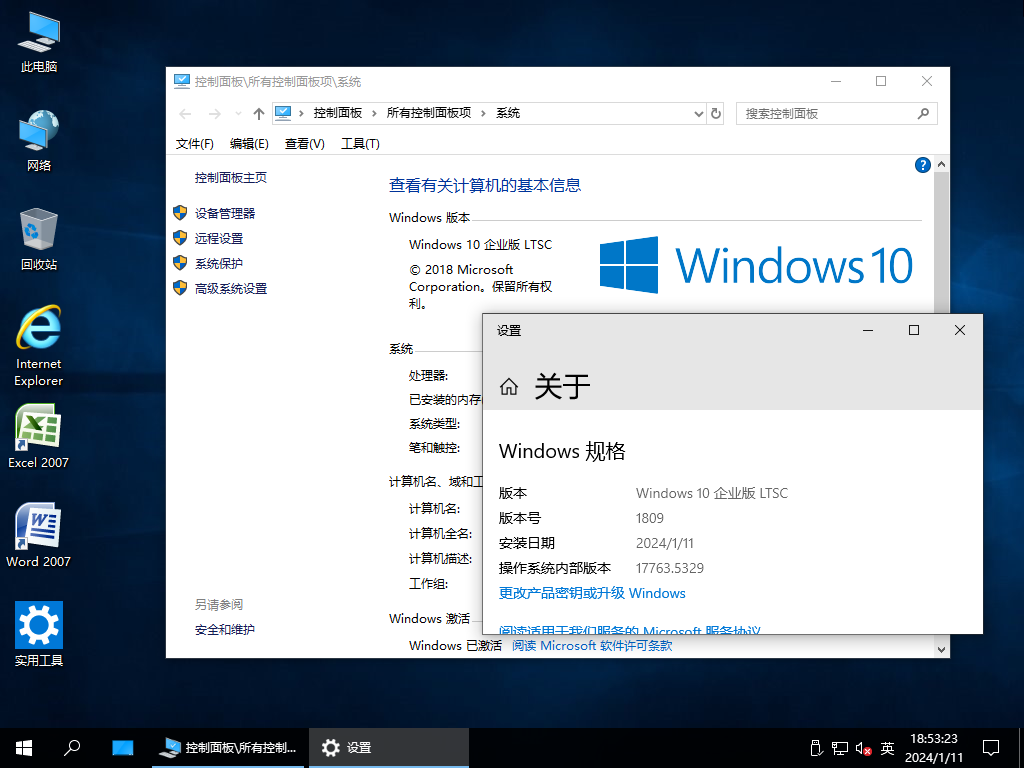
Task: Click the Up arrow in Control Panel
Action: (259, 114)
